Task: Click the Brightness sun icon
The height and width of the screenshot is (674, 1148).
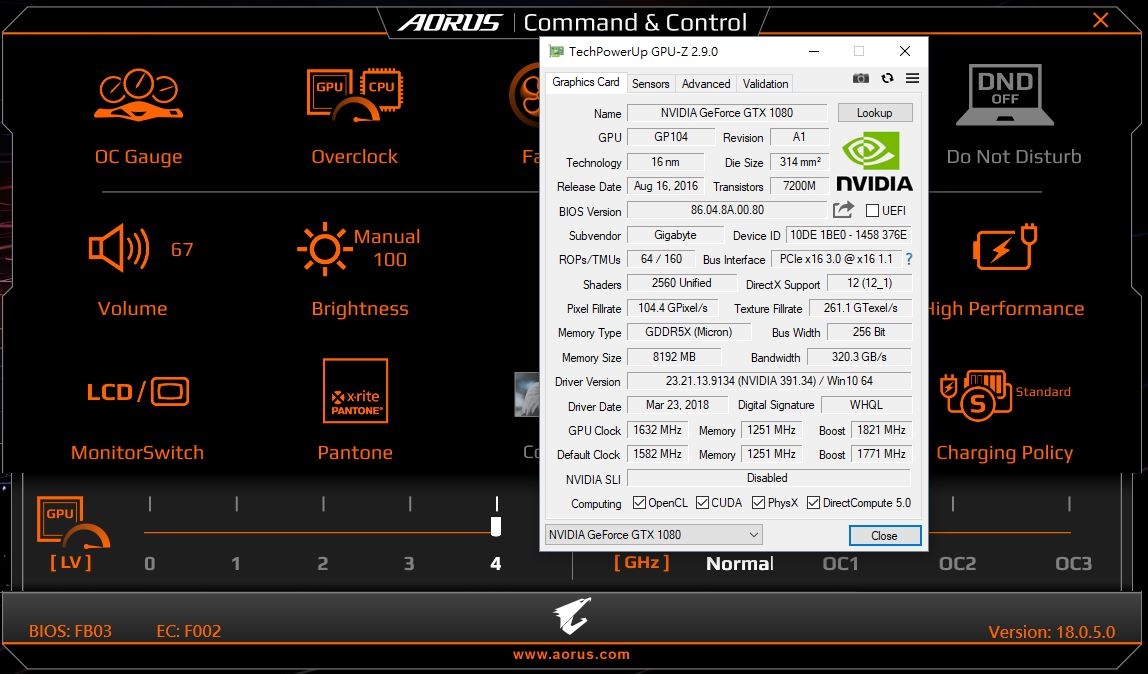Action: point(324,249)
